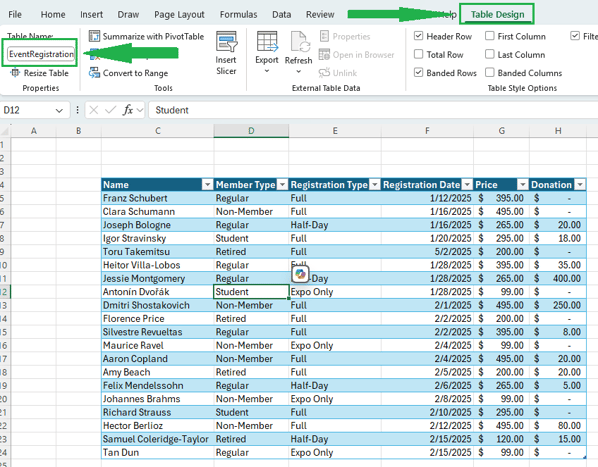This screenshot has height=467, width=598.
Task: Click the Insert Slicer icon
Action: (x=227, y=42)
